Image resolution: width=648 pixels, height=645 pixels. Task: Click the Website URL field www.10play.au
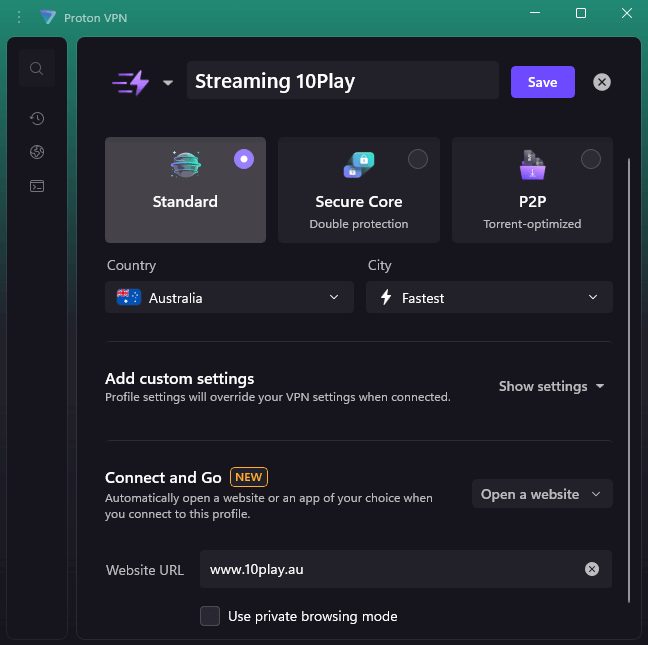click(405, 569)
